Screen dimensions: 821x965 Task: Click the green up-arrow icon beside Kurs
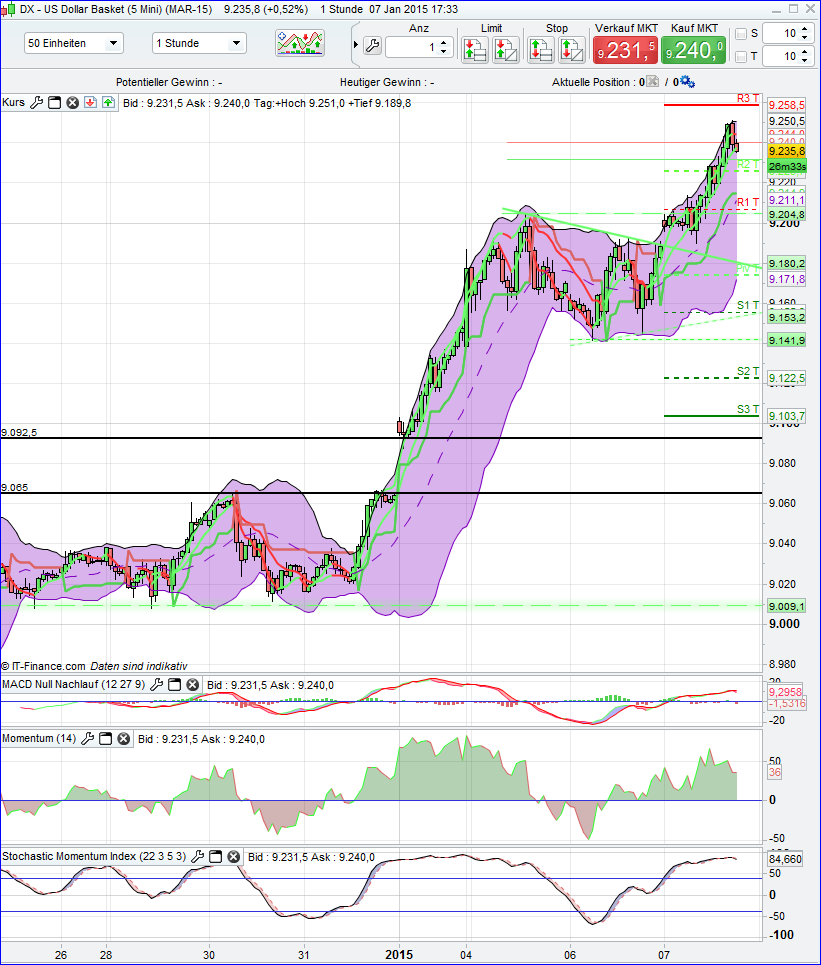point(106,102)
